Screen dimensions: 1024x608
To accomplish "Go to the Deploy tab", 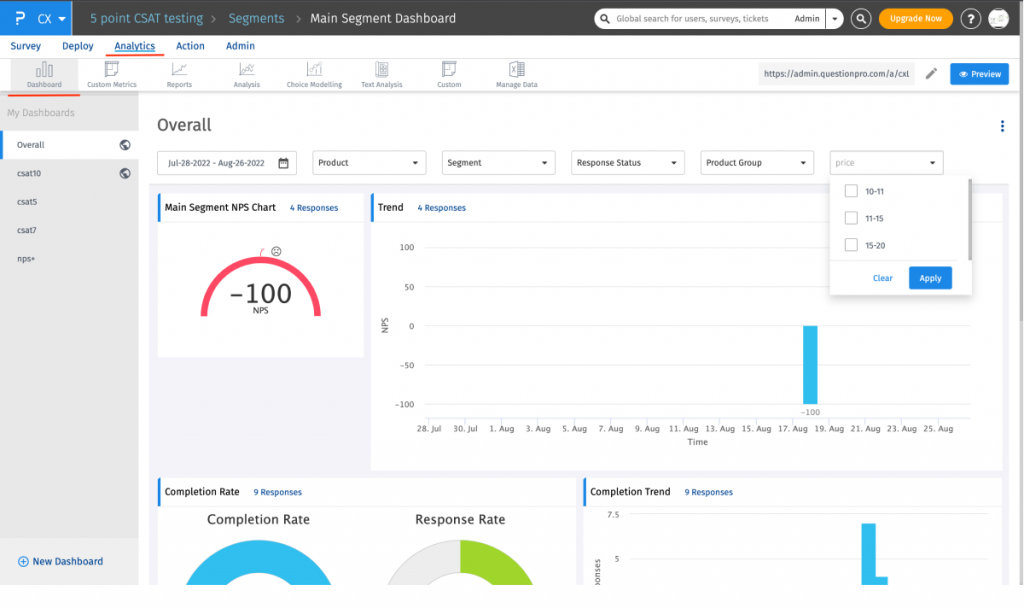I will [78, 46].
